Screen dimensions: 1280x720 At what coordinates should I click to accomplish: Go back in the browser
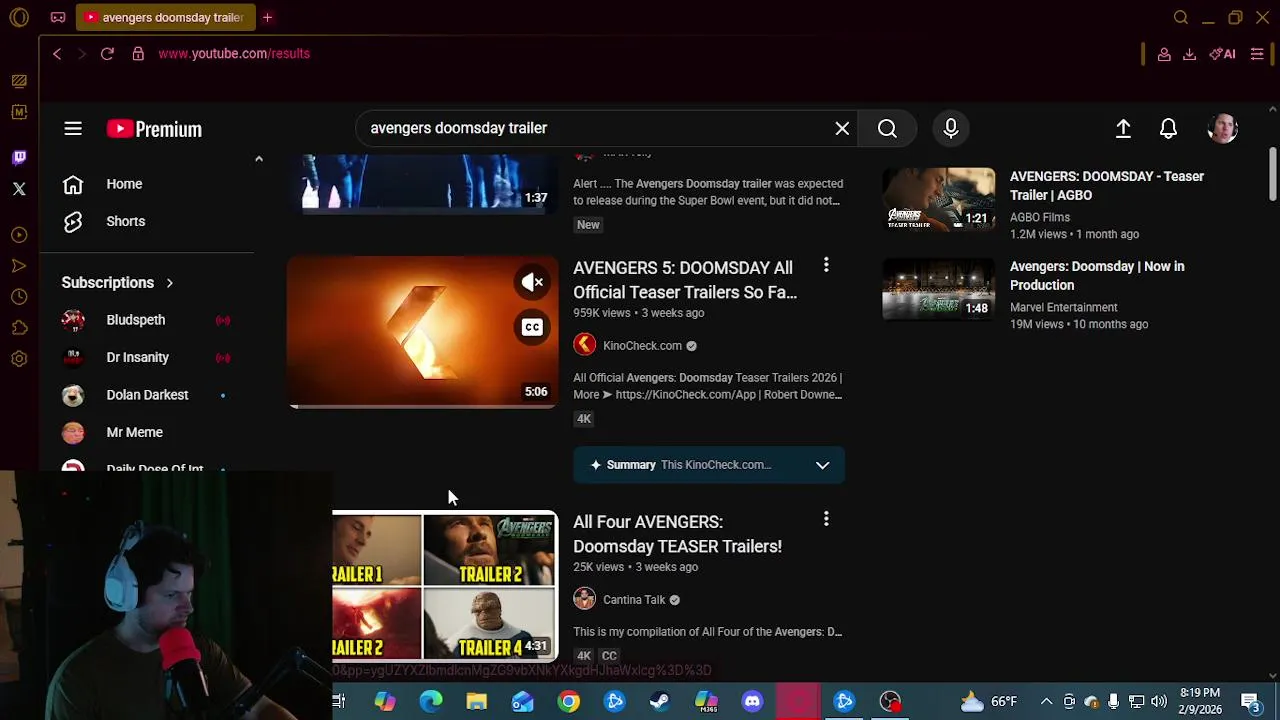57,54
